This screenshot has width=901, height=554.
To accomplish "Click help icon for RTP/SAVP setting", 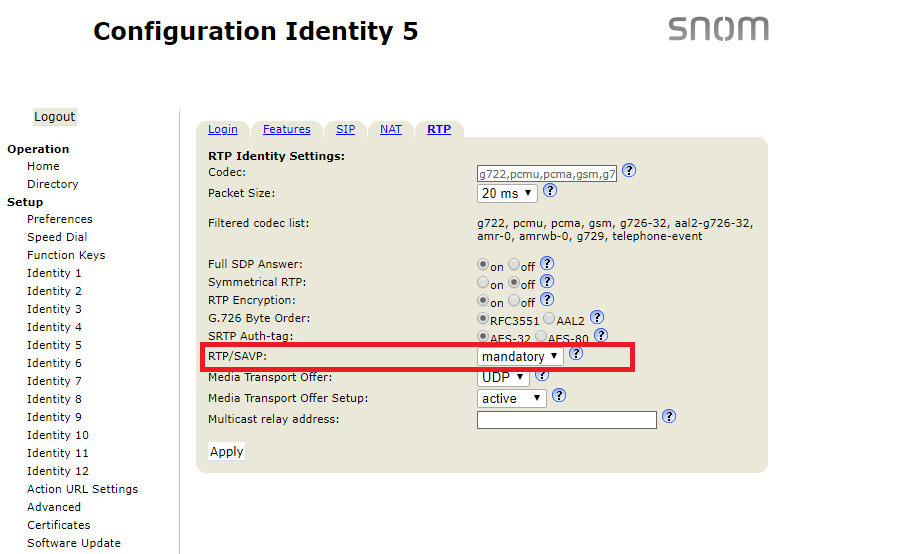I will coord(576,355).
